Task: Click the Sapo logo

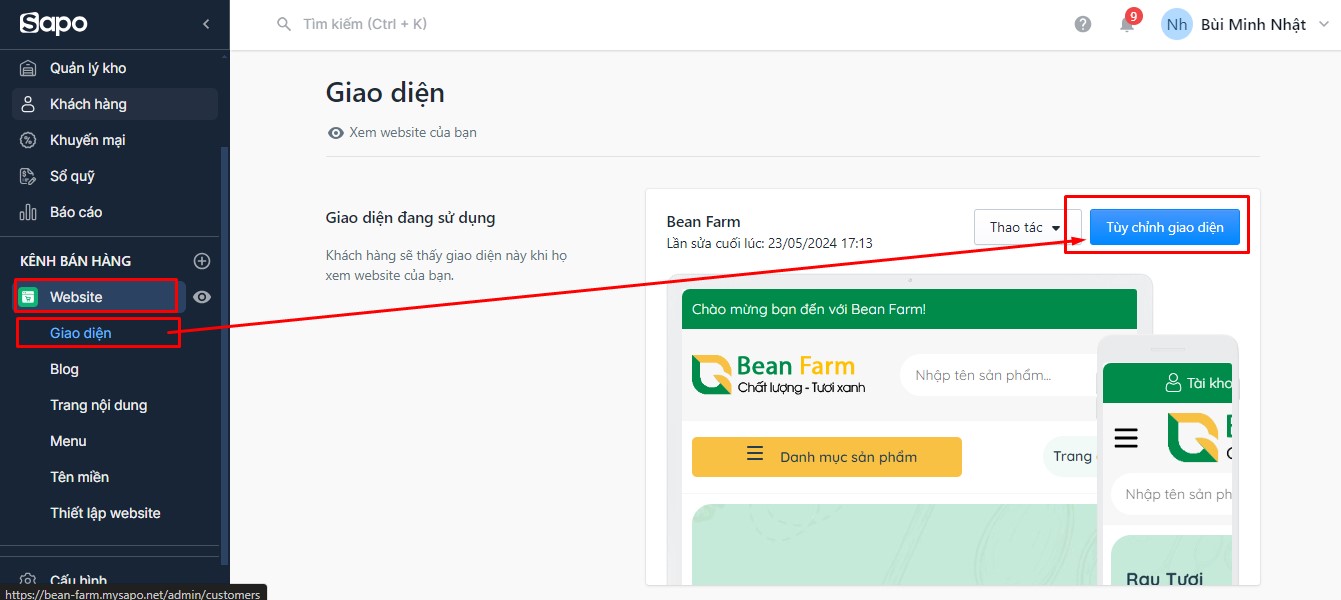Action: [x=53, y=23]
